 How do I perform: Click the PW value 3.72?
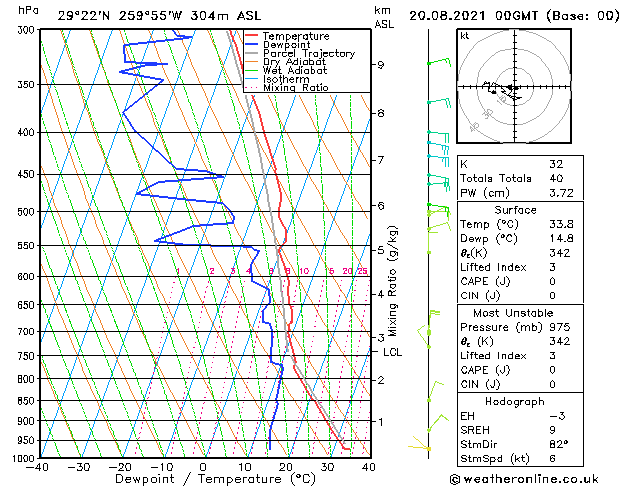coord(561,193)
